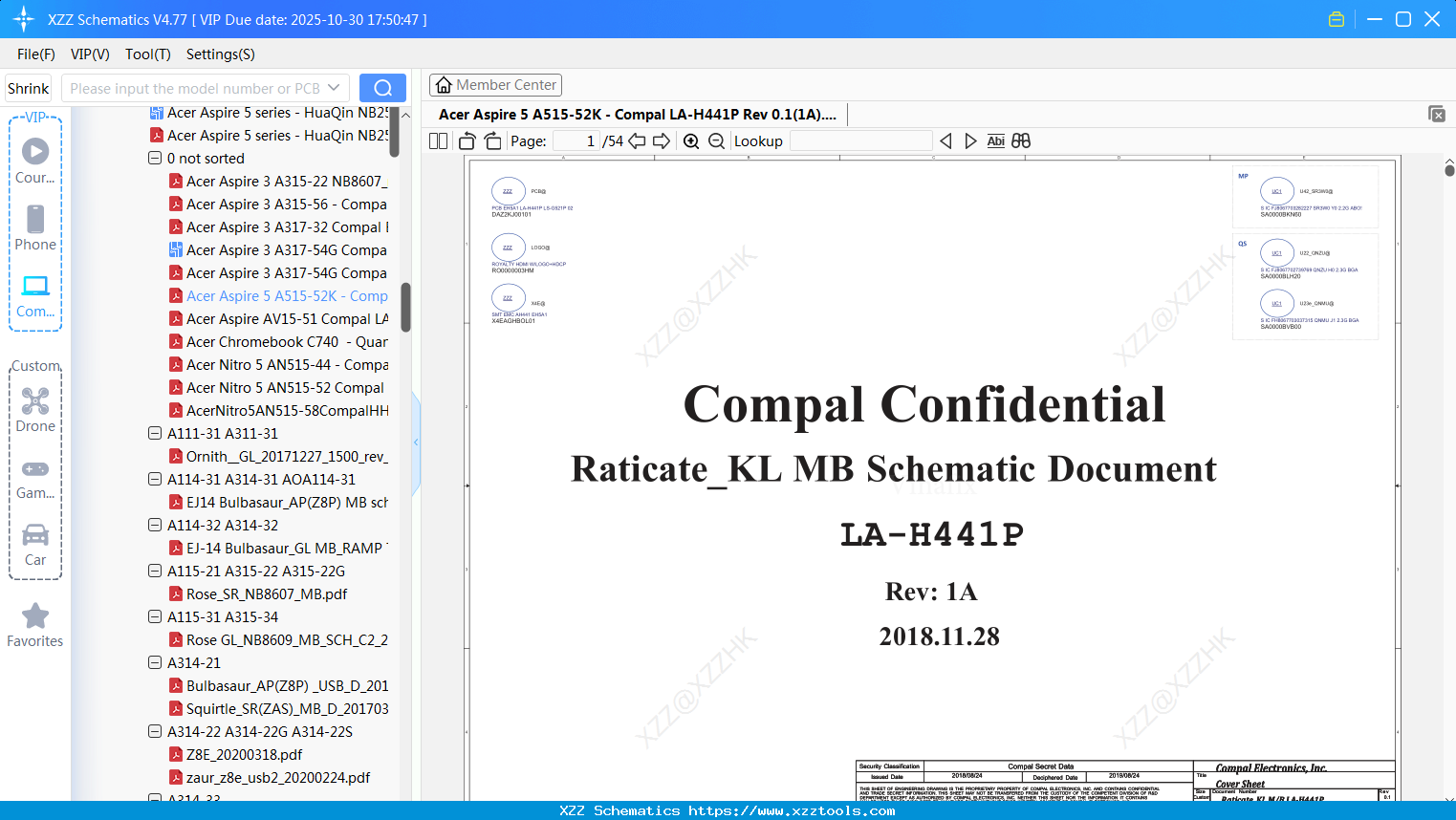Collapse the '0 not sorted' folder
Viewport: 1456px width, 820px height.
(155, 159)
